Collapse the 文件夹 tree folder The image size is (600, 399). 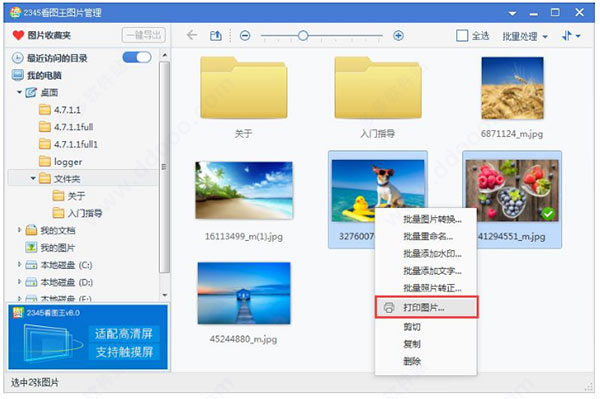point(33,178)
